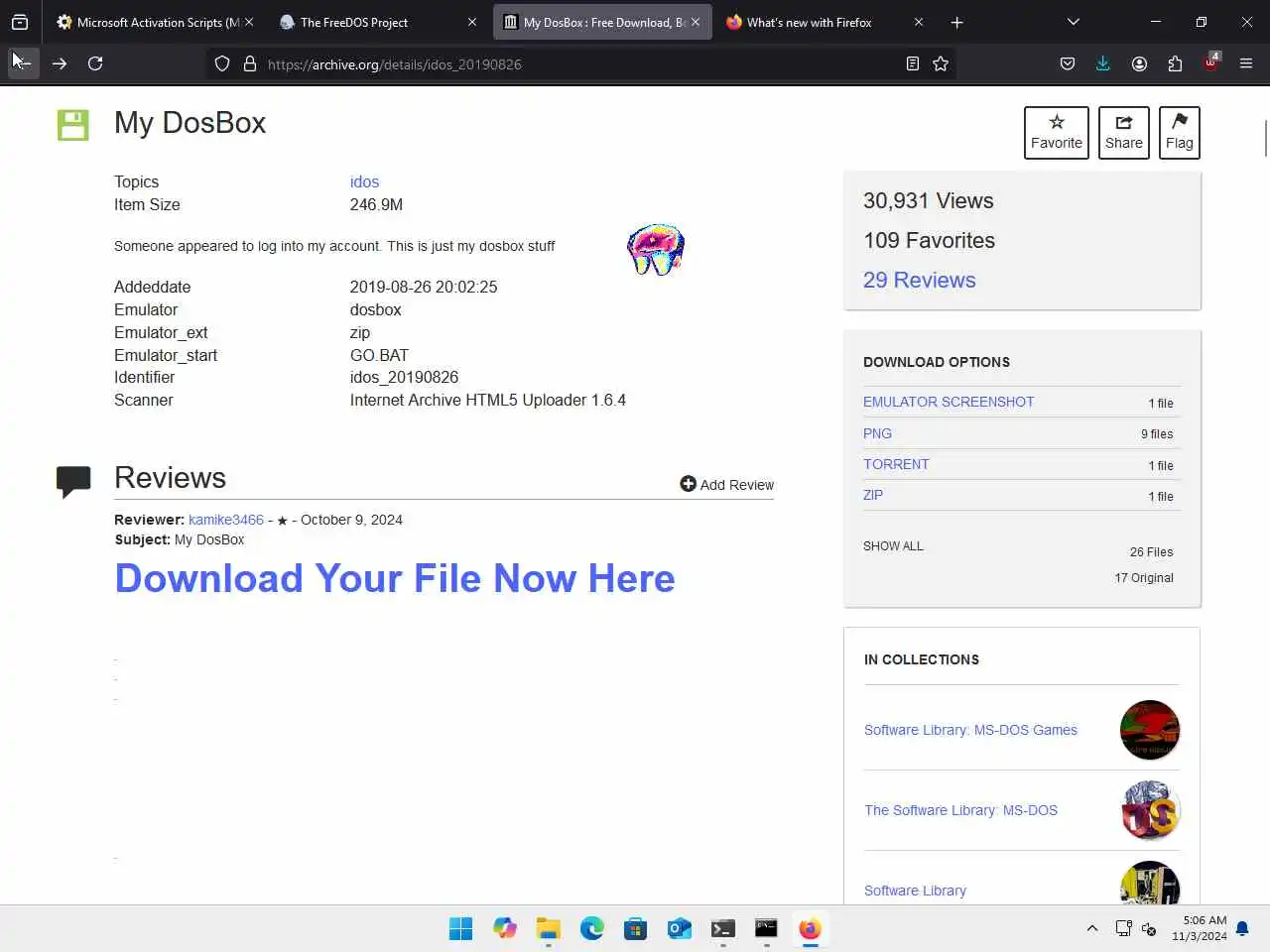Click the network icon in system tray
The width and height of the screenshot is (1270, 952).
pos(1123,928)
